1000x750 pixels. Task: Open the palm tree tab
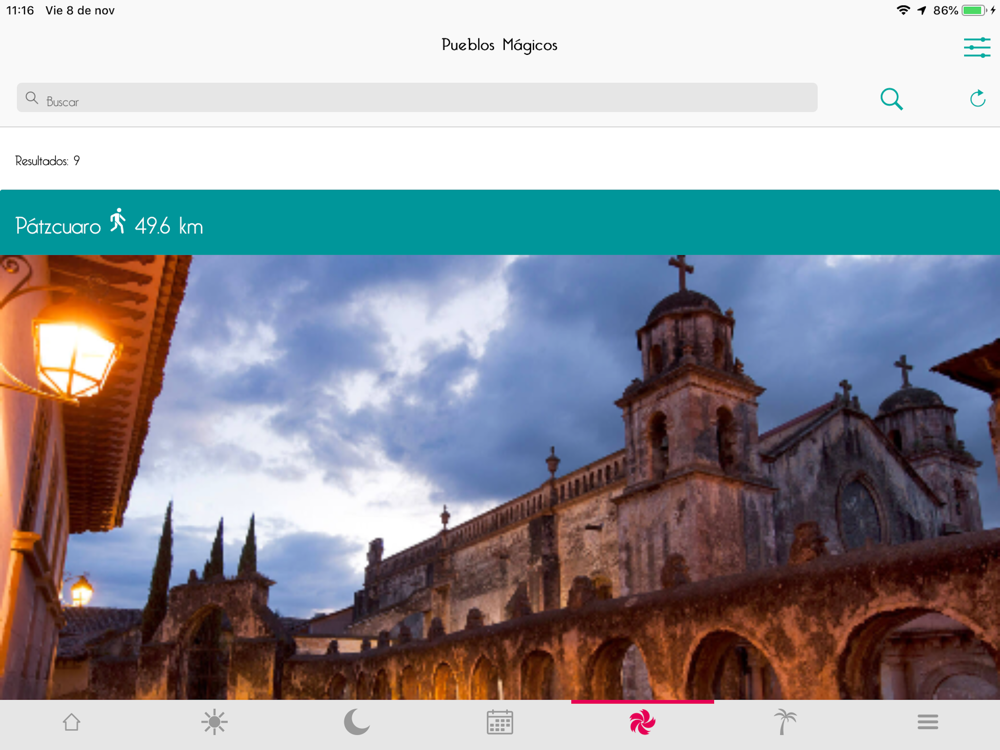point(785,723)
